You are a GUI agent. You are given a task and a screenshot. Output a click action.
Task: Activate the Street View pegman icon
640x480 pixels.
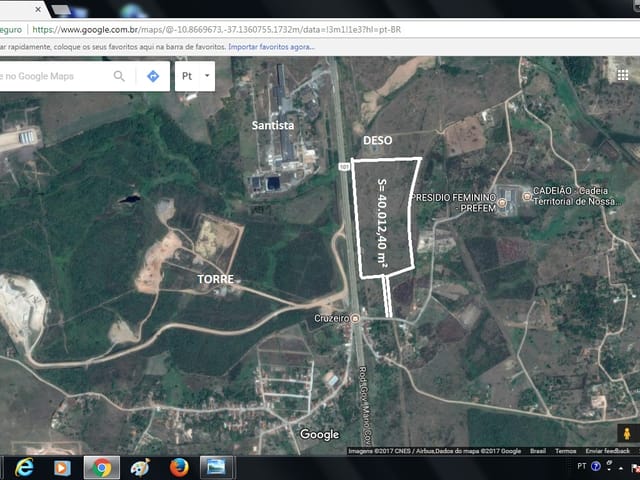tap(626, 433)
